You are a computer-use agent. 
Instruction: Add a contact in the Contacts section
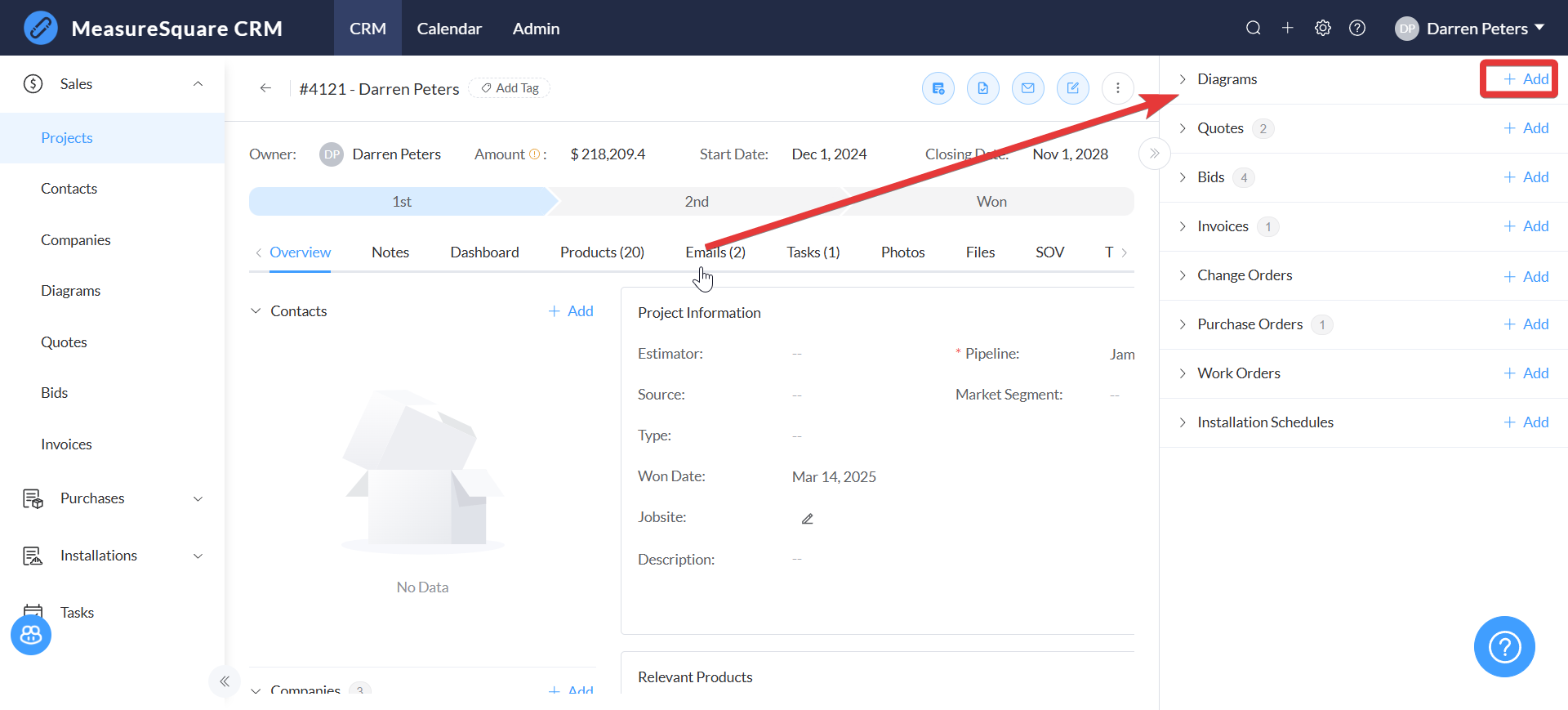[x=571, y=311]
